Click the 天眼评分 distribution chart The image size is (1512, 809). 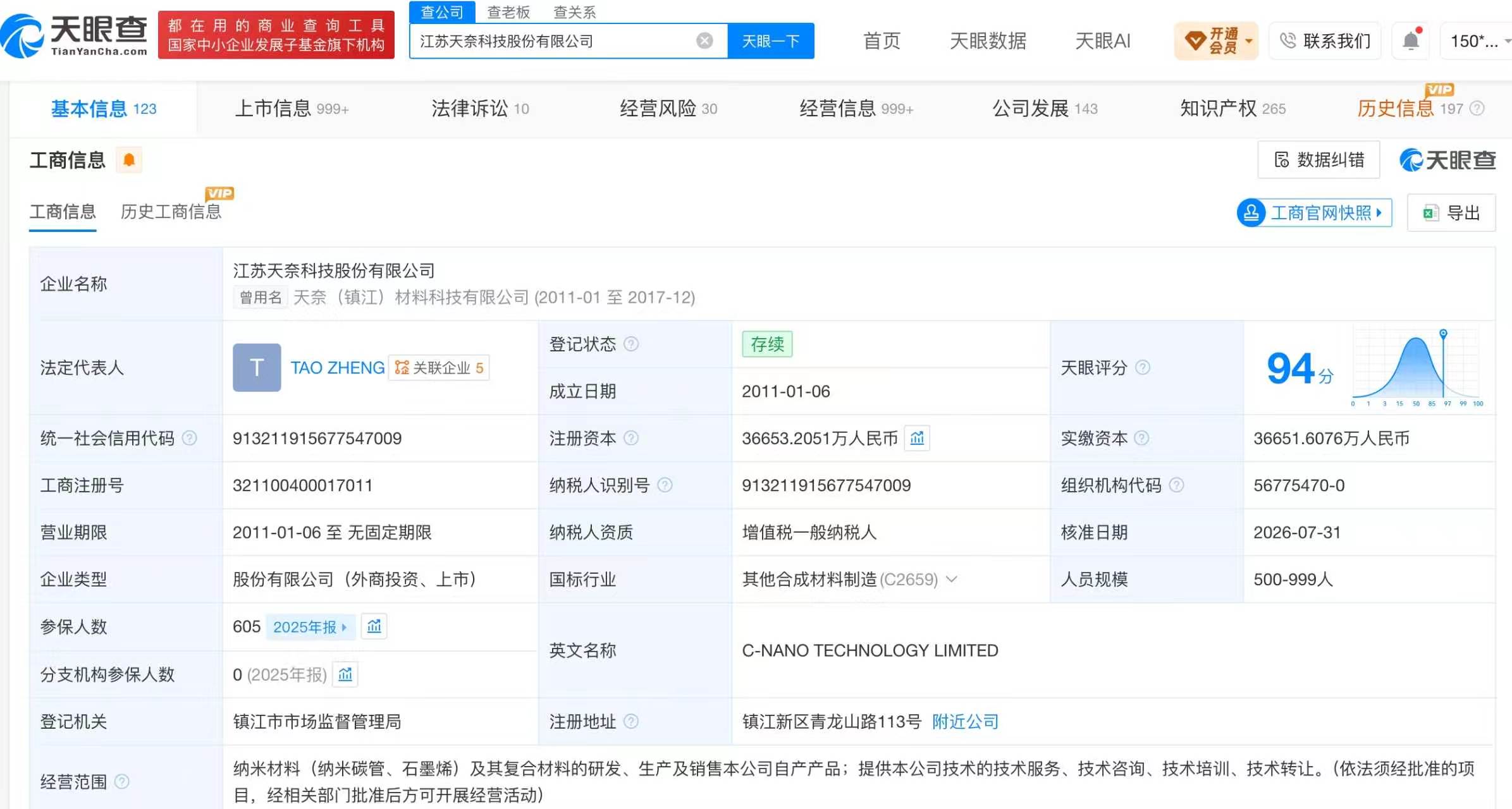[1416, 367]
